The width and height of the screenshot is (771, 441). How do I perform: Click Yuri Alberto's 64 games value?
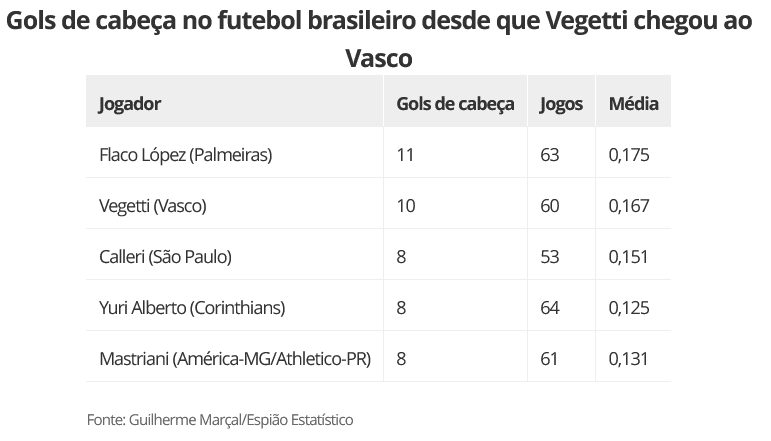coord(549,308)
